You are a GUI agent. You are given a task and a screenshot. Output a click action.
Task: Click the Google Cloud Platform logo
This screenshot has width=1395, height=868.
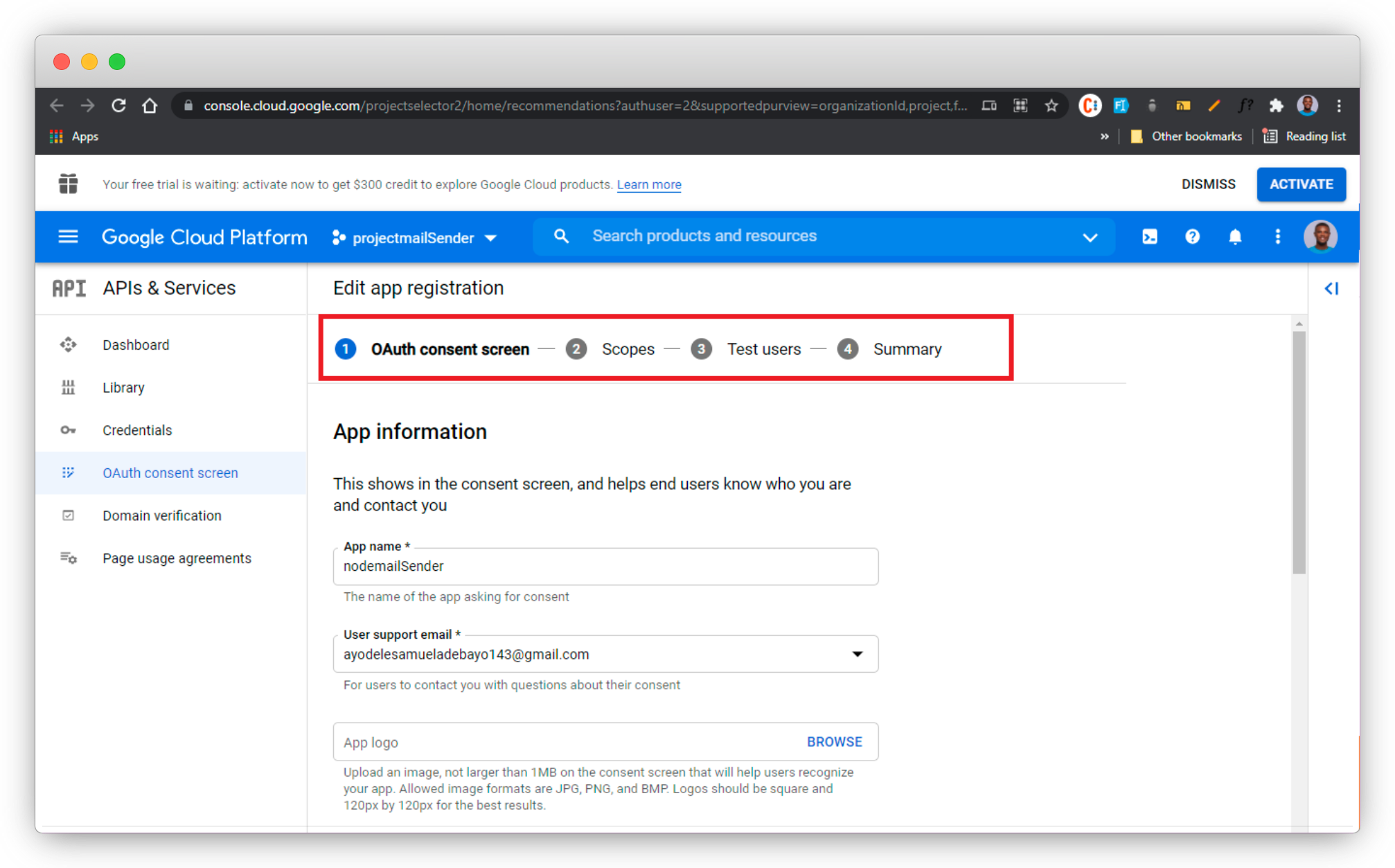[x=204, y=237]
